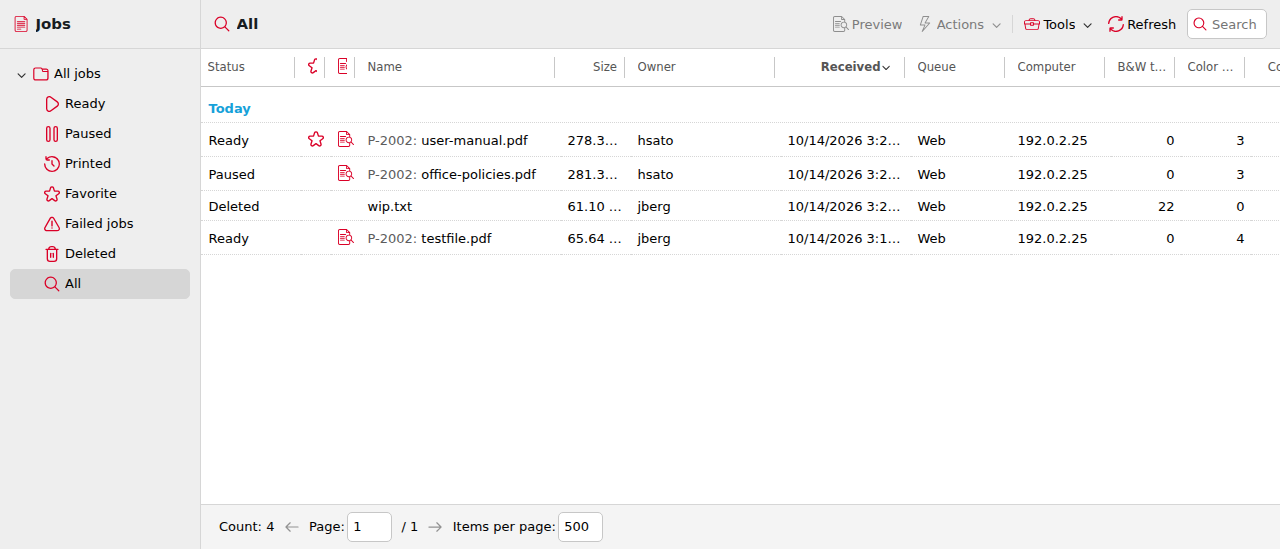The image size is (1280, 549).
Task: Click the Today group heading
Action: (230, 109)
